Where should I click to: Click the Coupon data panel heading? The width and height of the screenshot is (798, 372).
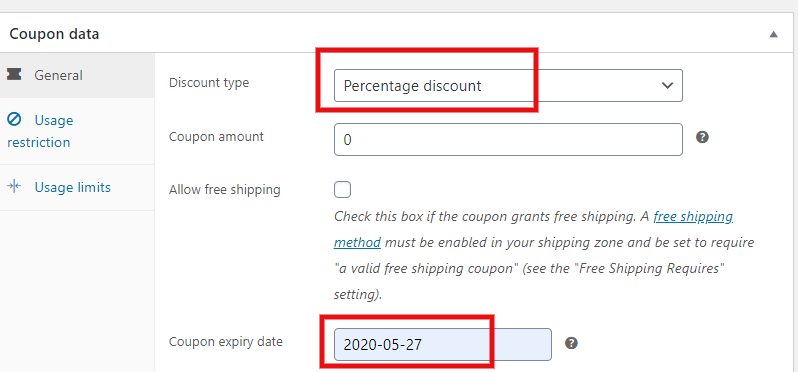[x=54, y=34]
